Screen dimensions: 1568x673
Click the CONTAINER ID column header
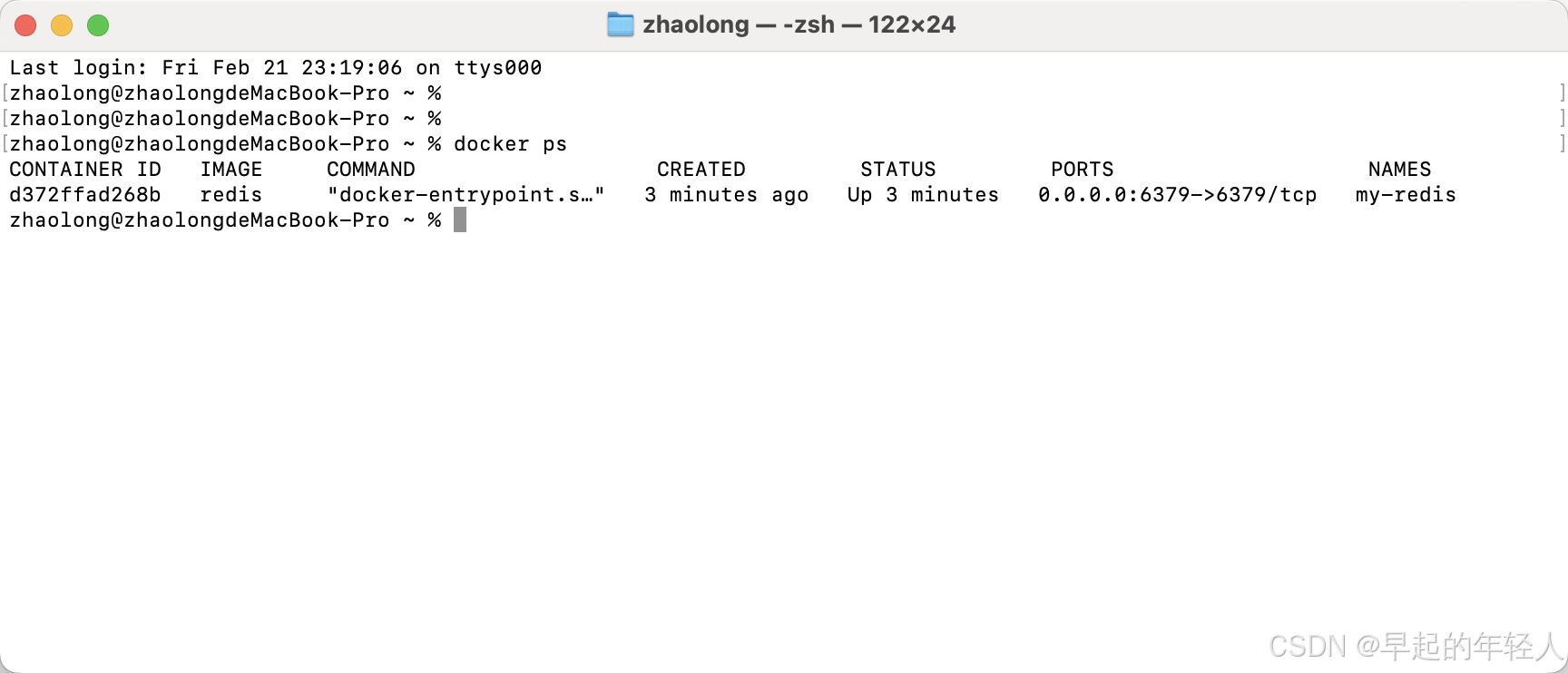pos(85,170)
